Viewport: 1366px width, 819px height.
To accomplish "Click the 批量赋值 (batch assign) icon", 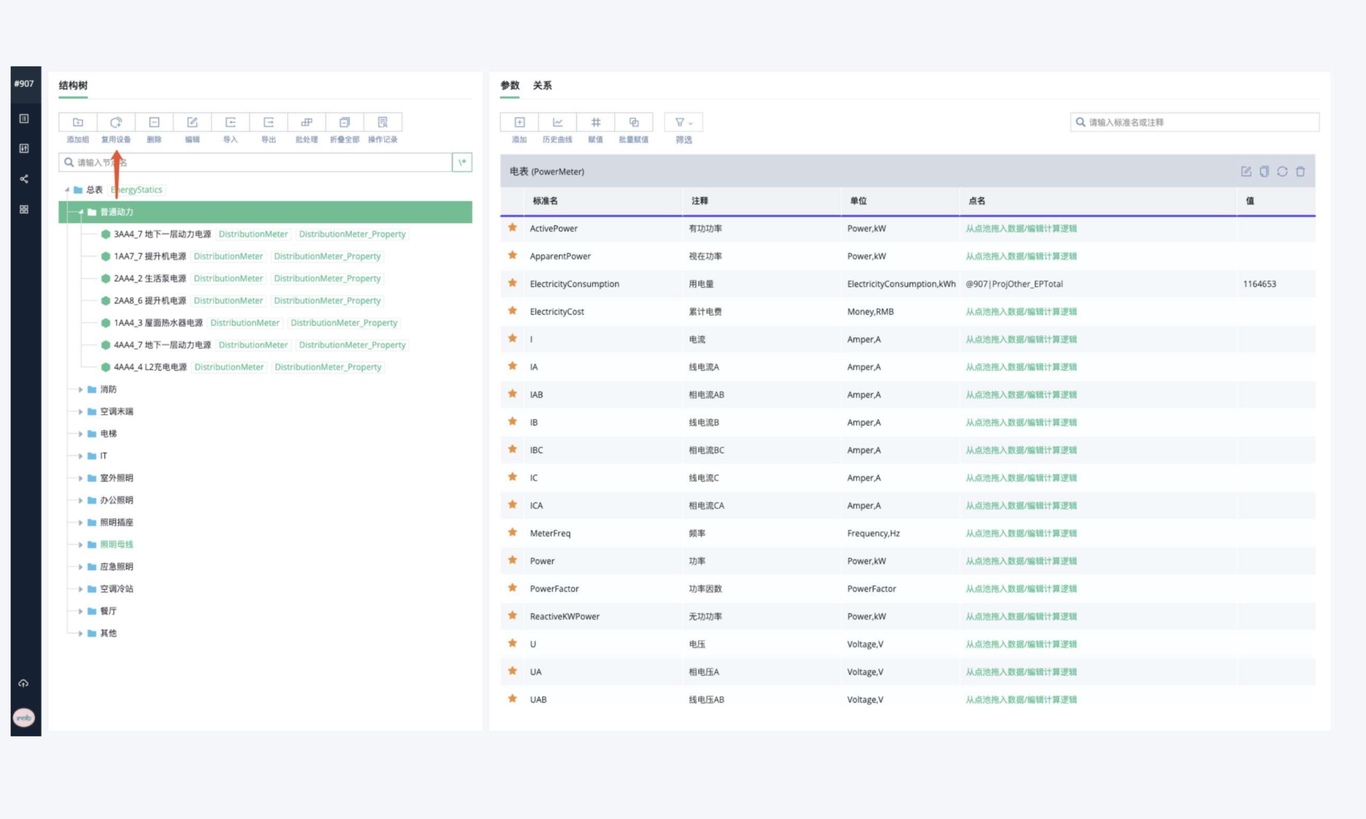I will [x=633, y=122].
